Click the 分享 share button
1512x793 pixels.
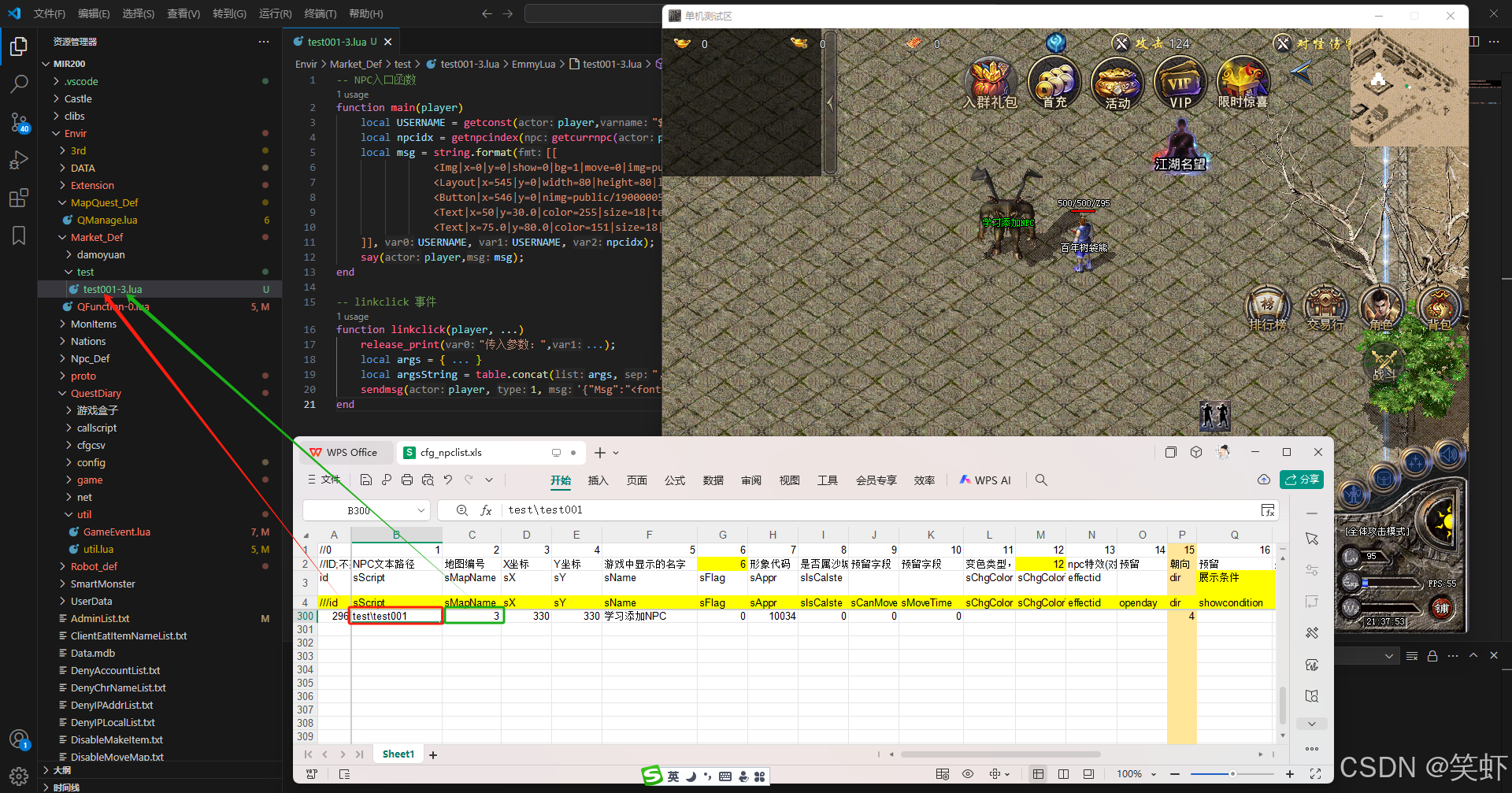point(1302,480)
